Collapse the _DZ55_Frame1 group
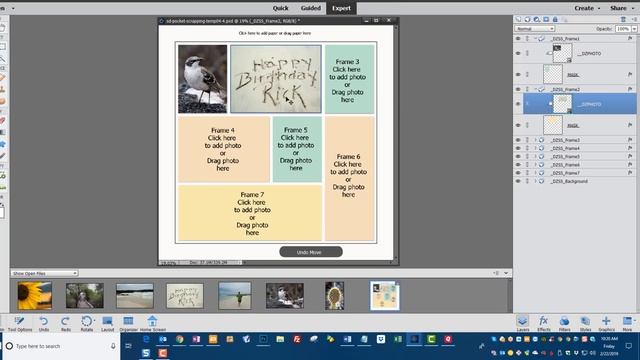The height and width of the screenshot is (360, 640). click(536, 38)
